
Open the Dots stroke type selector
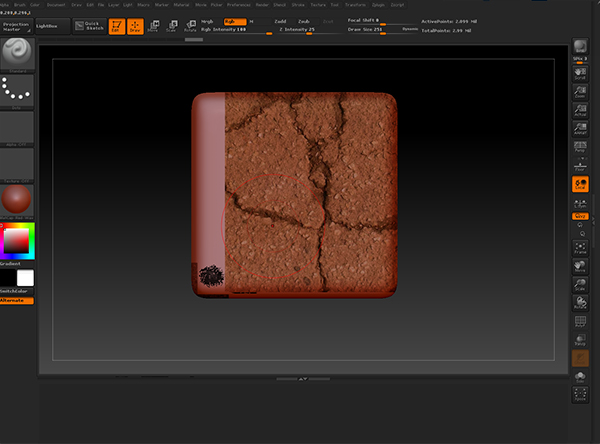pyautogui.click(x=17, y=92)
